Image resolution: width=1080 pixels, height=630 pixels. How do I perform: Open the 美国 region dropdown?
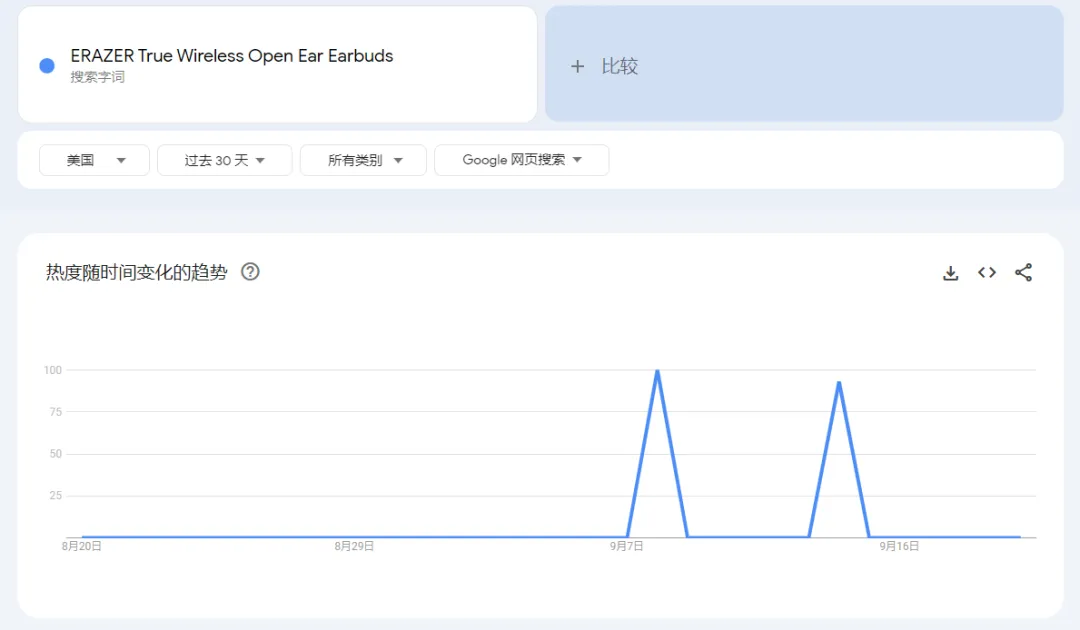point(94,160)
